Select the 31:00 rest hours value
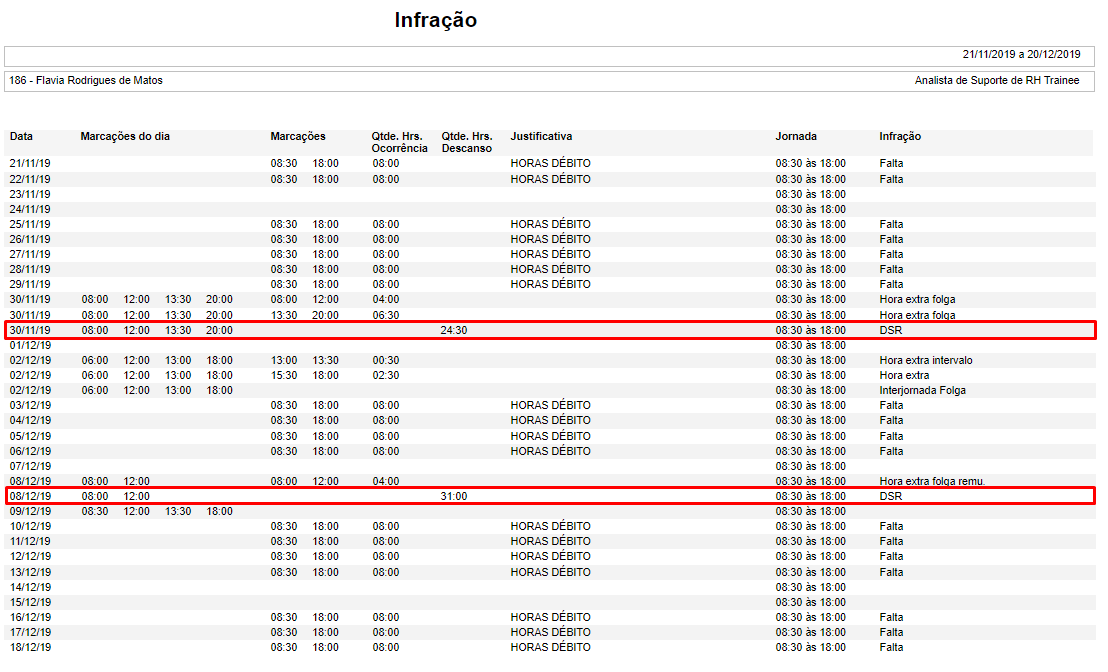This screenshot has width=1108, height=672. [453, 496]
